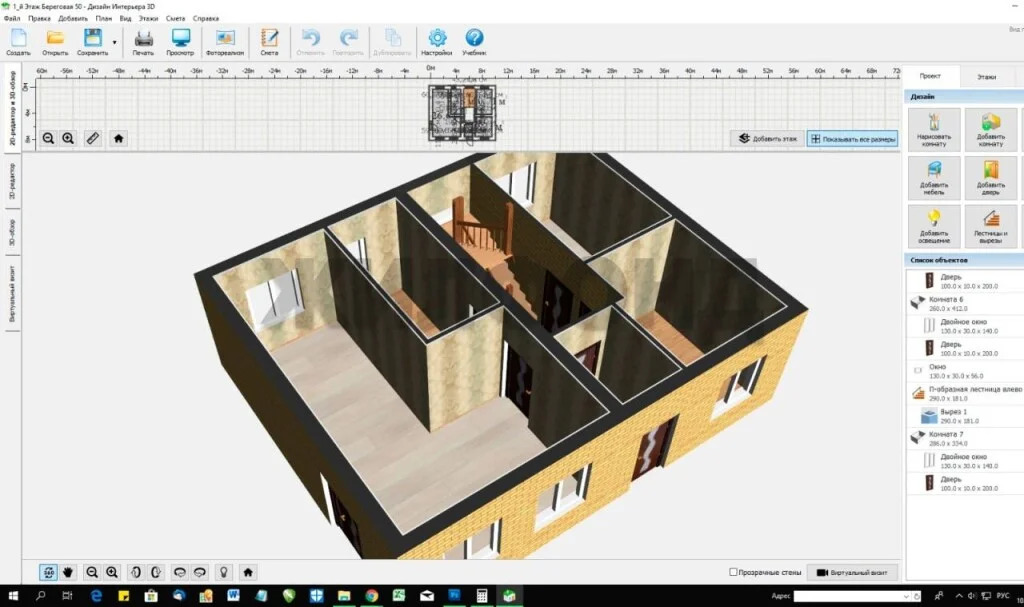Open Настройки settings gear
Image resolution: width=1024 pixels, height=607 pixels.
pyautogui.click(x=436, y=41)
